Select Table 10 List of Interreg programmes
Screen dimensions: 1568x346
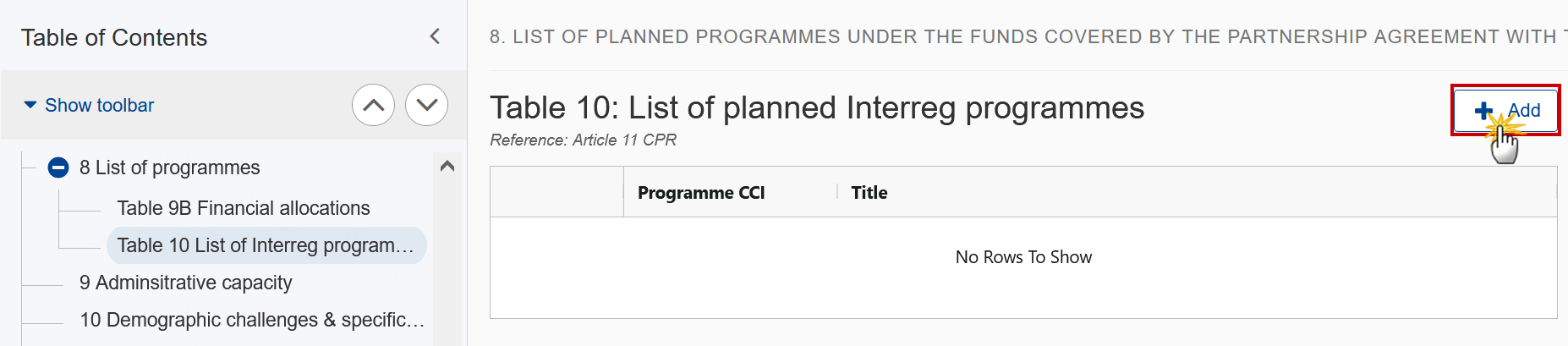[x=266, y=245]
